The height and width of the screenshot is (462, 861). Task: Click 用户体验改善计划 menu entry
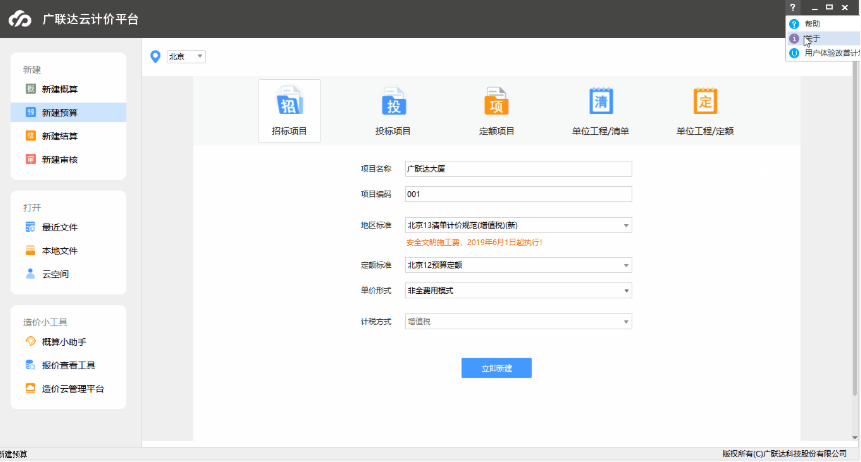click(830, 53)
